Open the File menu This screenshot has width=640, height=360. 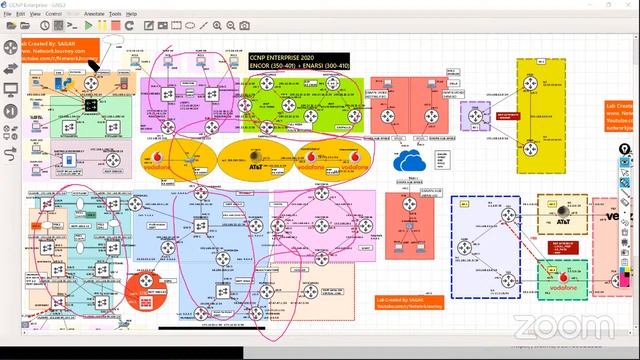click(7, 14)
